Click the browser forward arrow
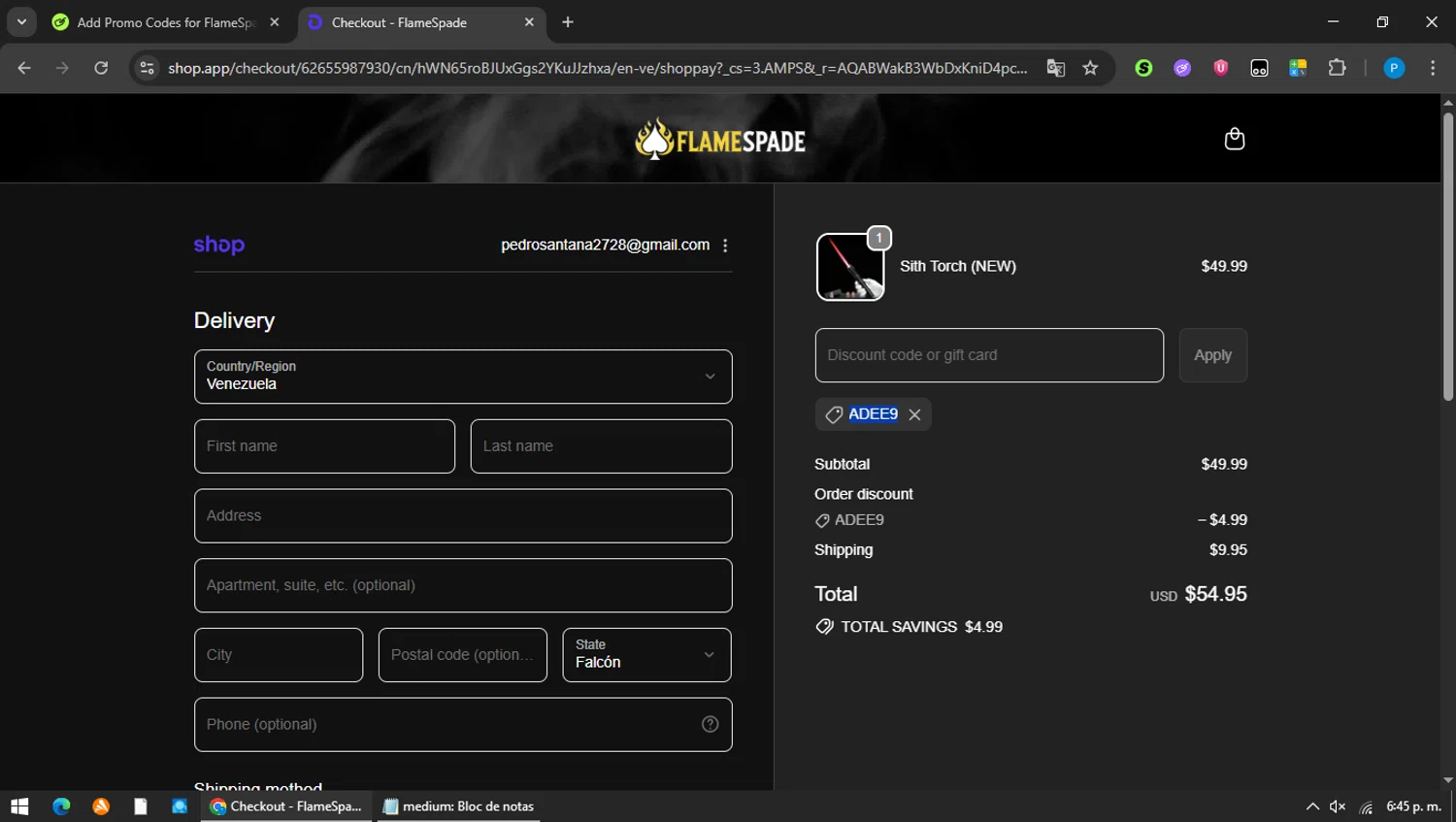The image size is (1456, 822). [x=62, y=68]
